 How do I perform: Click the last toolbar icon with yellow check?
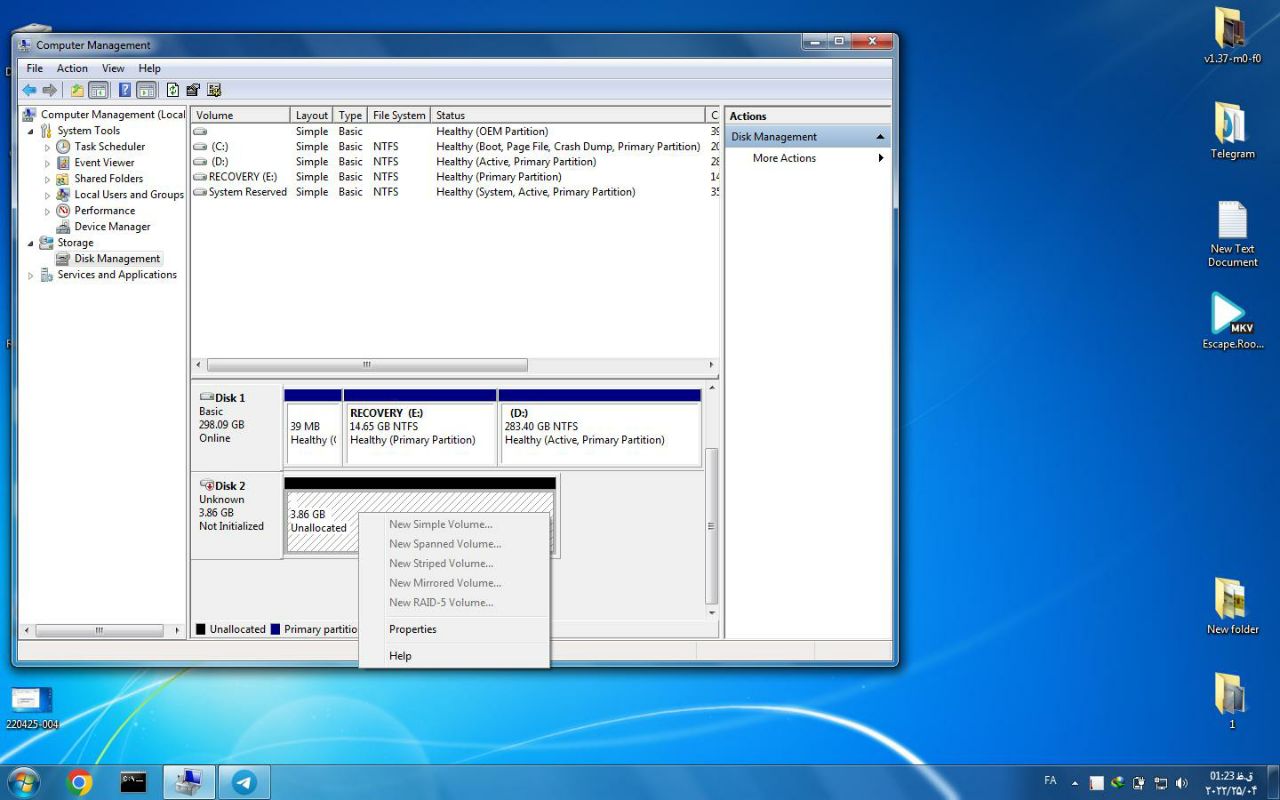(214, 90)
